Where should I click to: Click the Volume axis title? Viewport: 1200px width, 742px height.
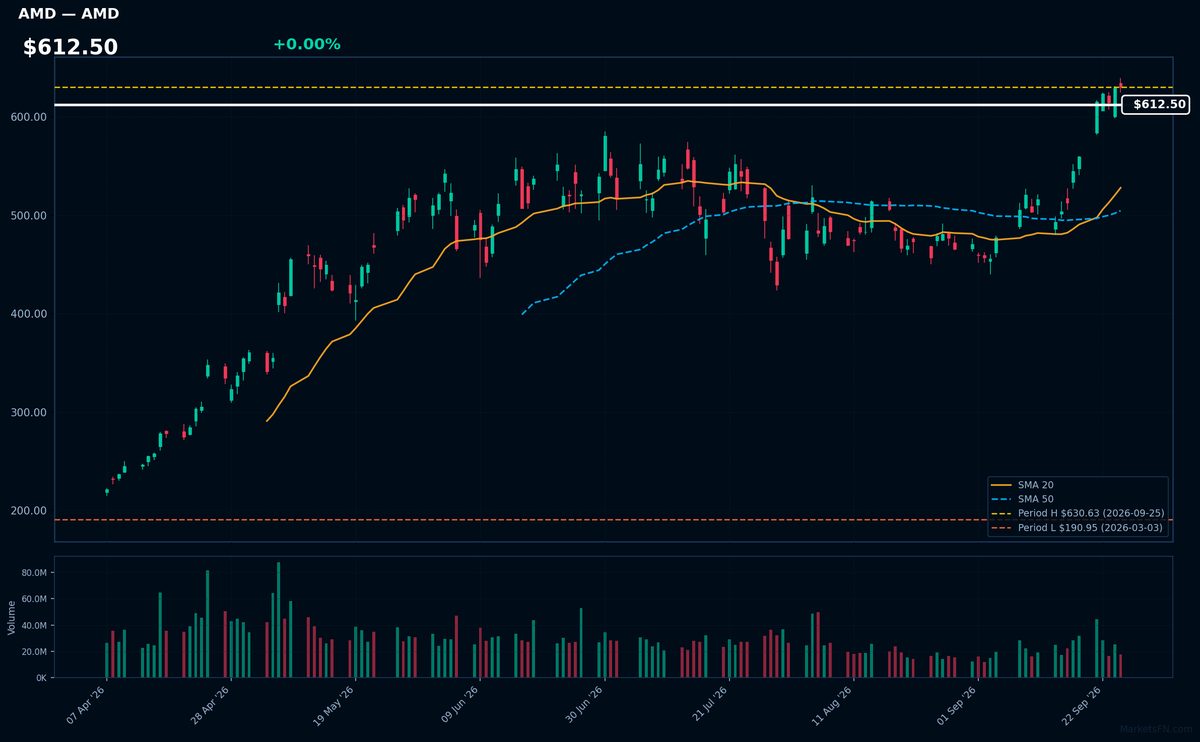point(11,617)
